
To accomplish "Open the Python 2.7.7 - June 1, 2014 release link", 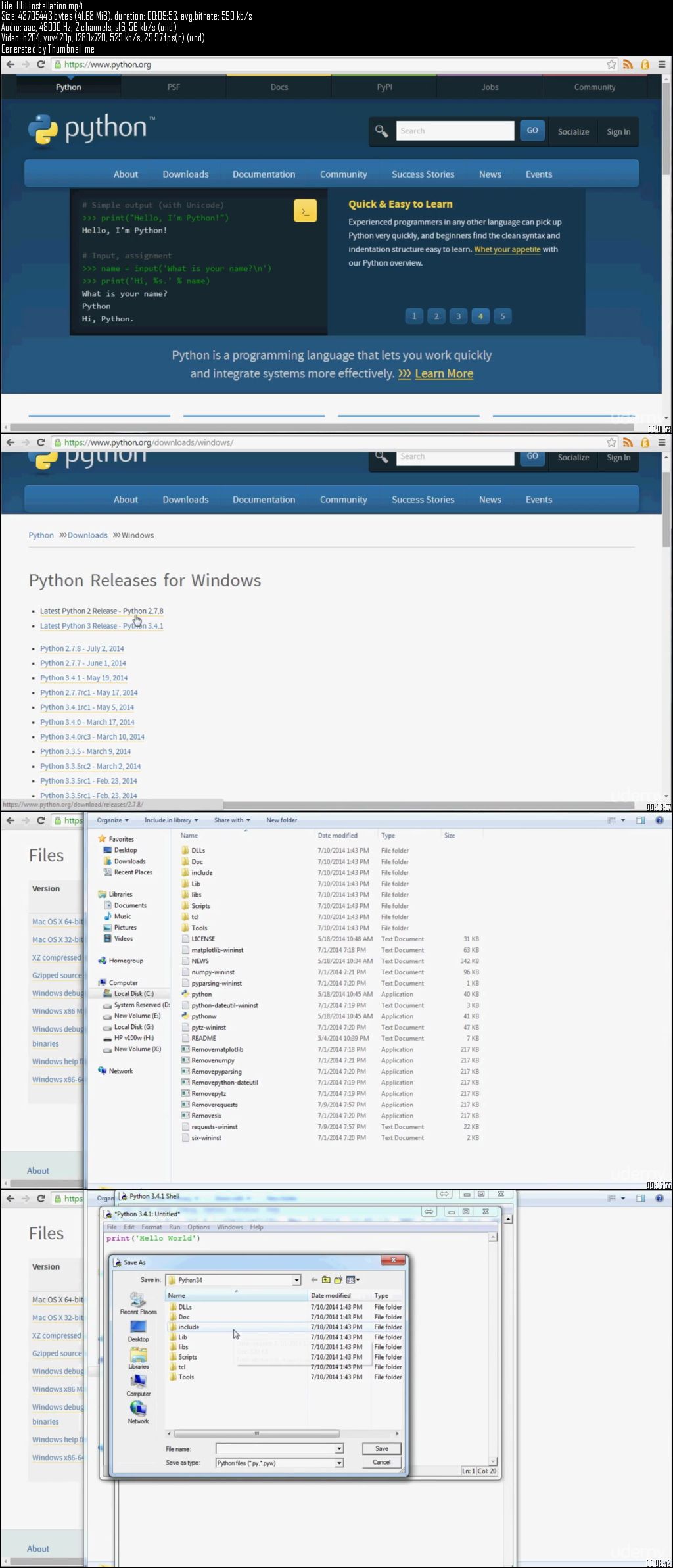I will (x=83, y=663).
